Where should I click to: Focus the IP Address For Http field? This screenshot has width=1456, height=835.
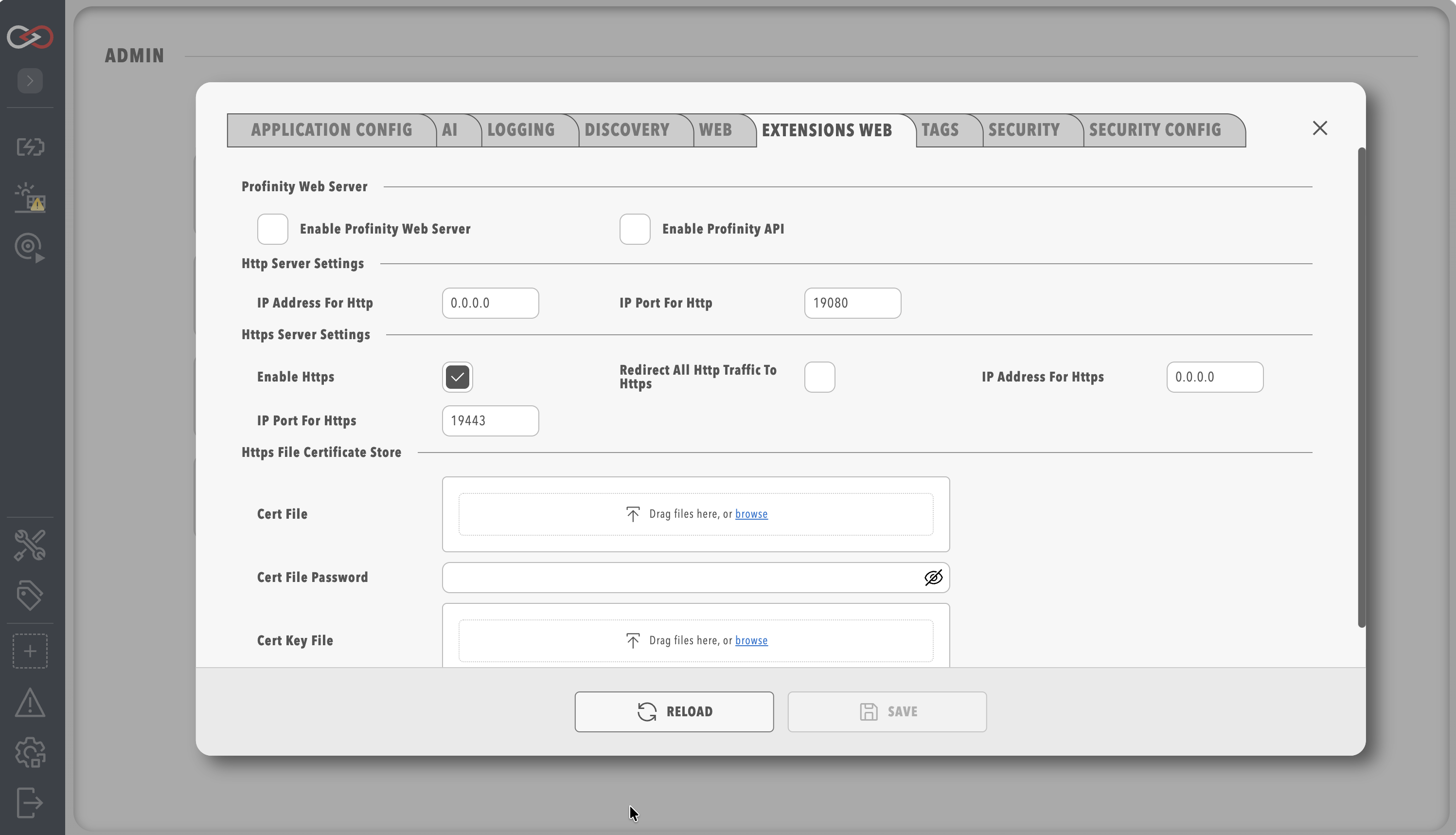[490, 303]
